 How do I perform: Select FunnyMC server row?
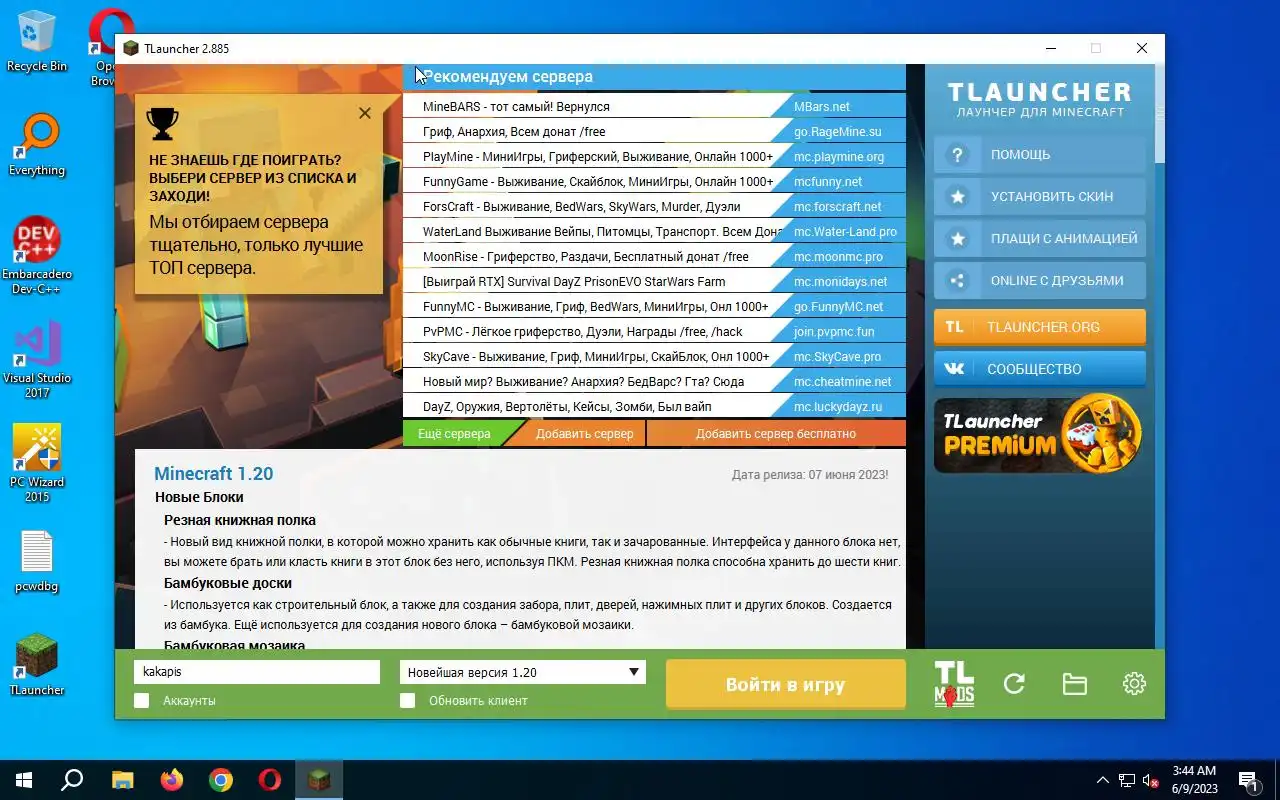(x=654, y=306)
